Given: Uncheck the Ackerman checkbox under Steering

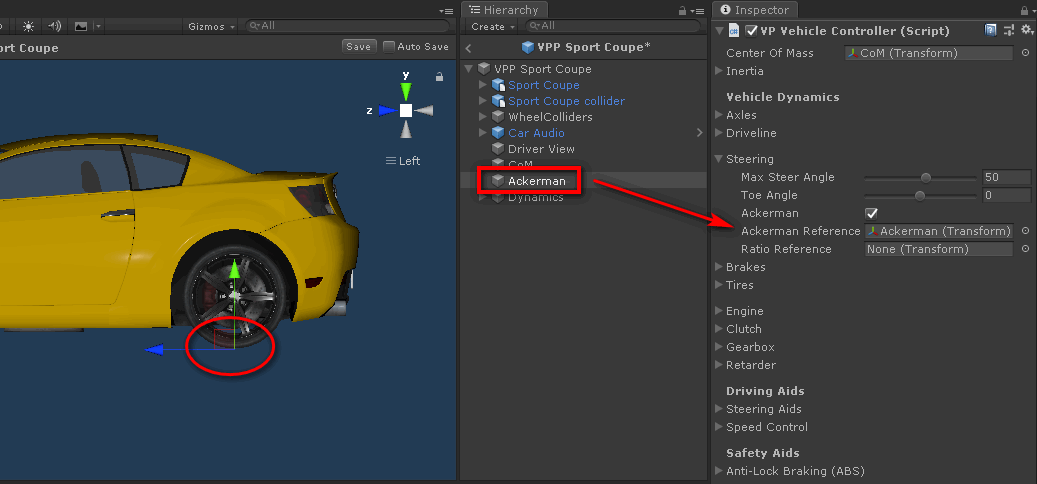Looking at the screenshot, I should [871, 213].
